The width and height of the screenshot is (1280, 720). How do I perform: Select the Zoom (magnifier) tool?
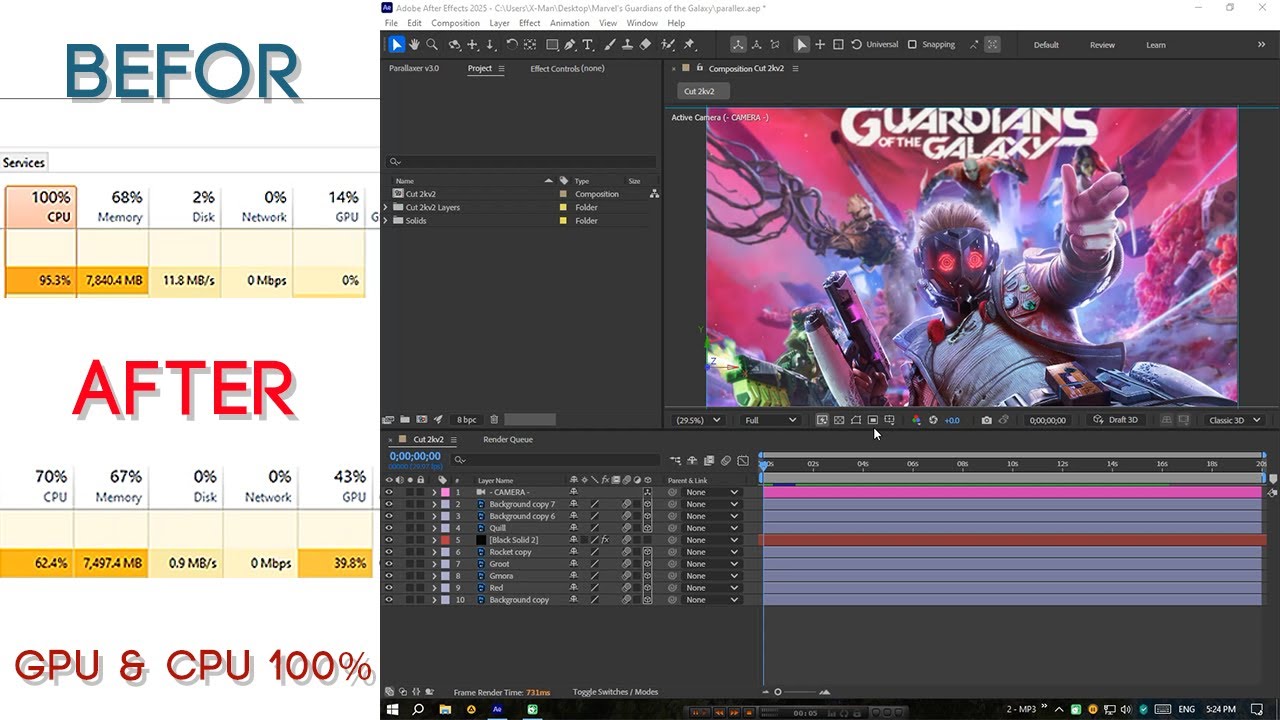point(432,44)
